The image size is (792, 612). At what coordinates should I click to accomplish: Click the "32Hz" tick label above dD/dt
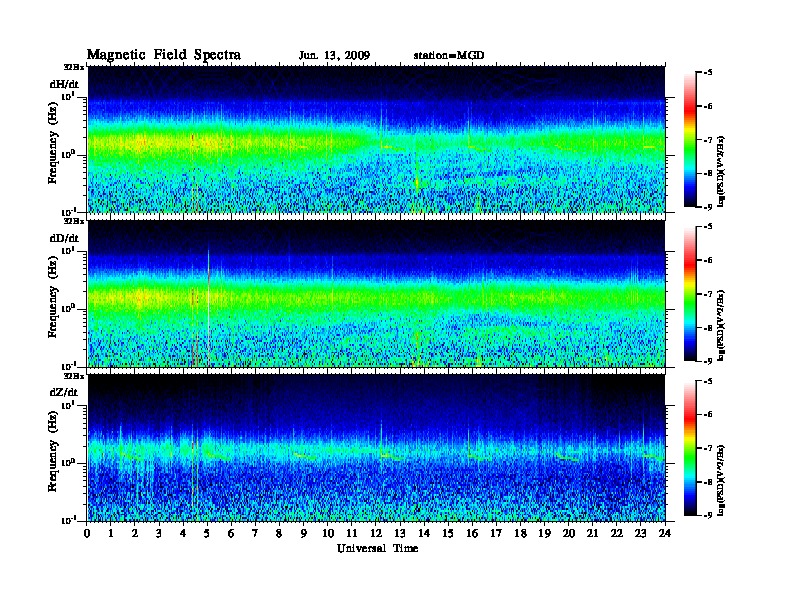73,221
